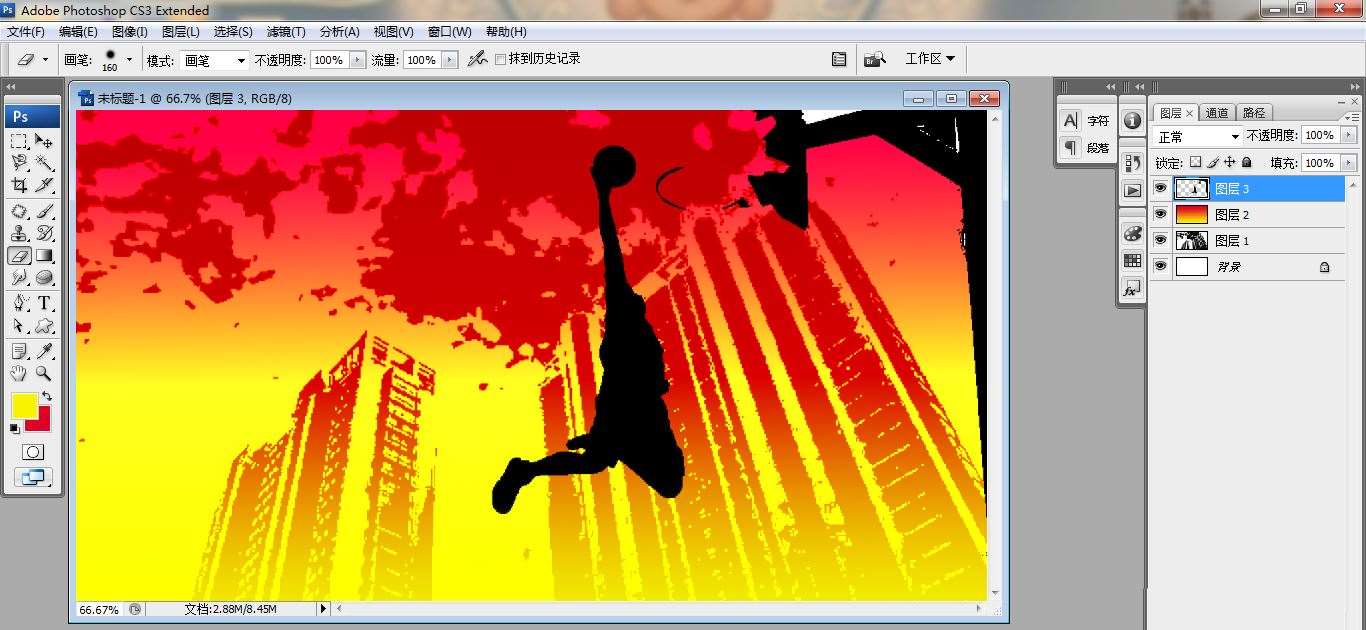
Task: Reset default foreground and background colors
Action: point(15,428)
